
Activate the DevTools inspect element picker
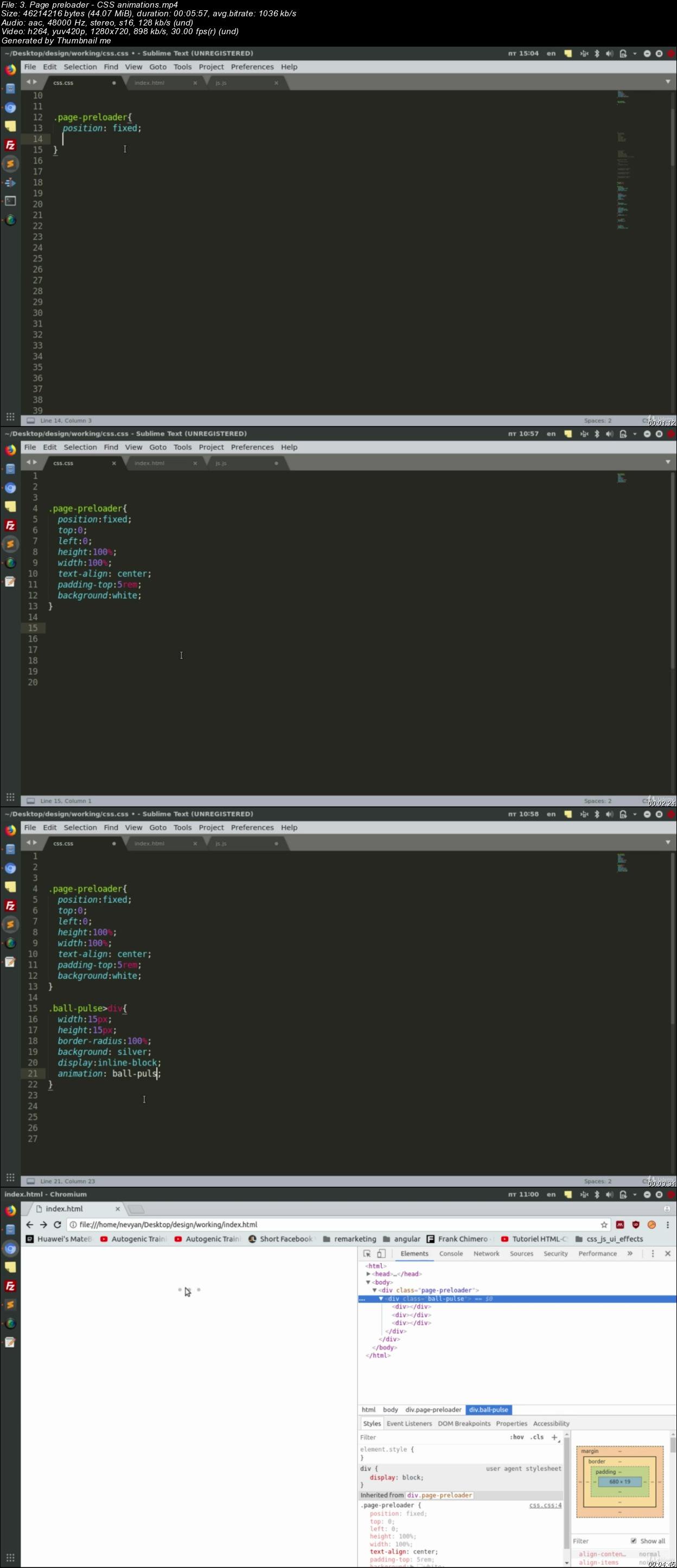(x=367, y=1253)
